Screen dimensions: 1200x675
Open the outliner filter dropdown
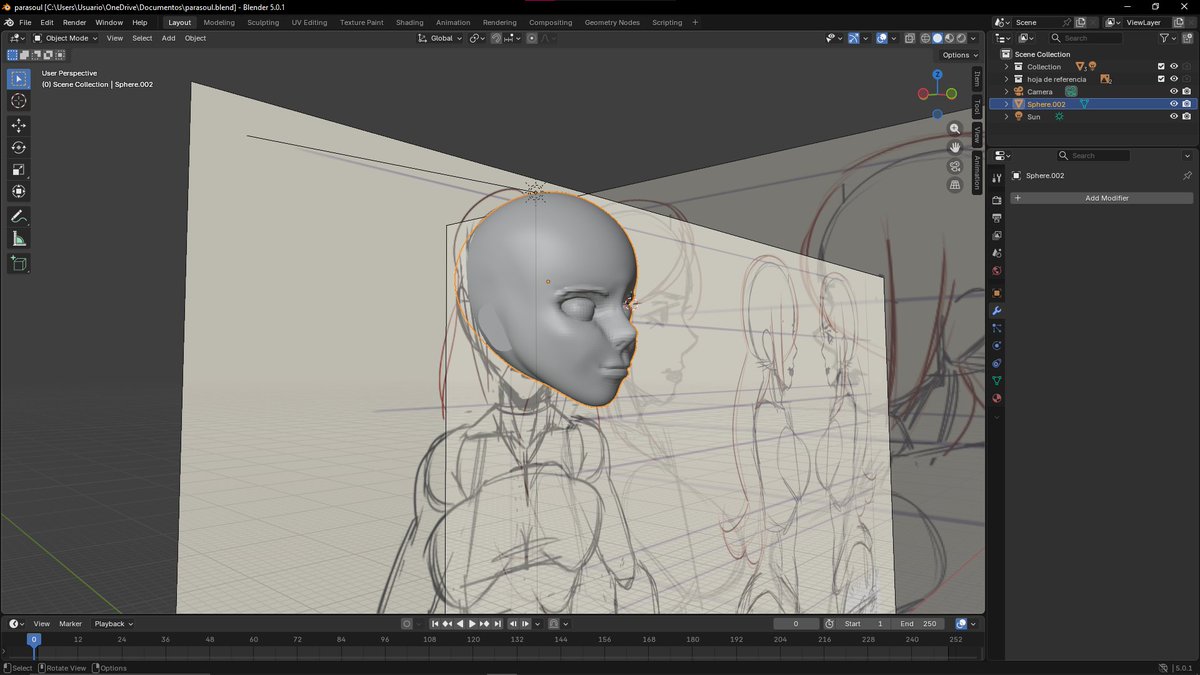[1170, 38]
